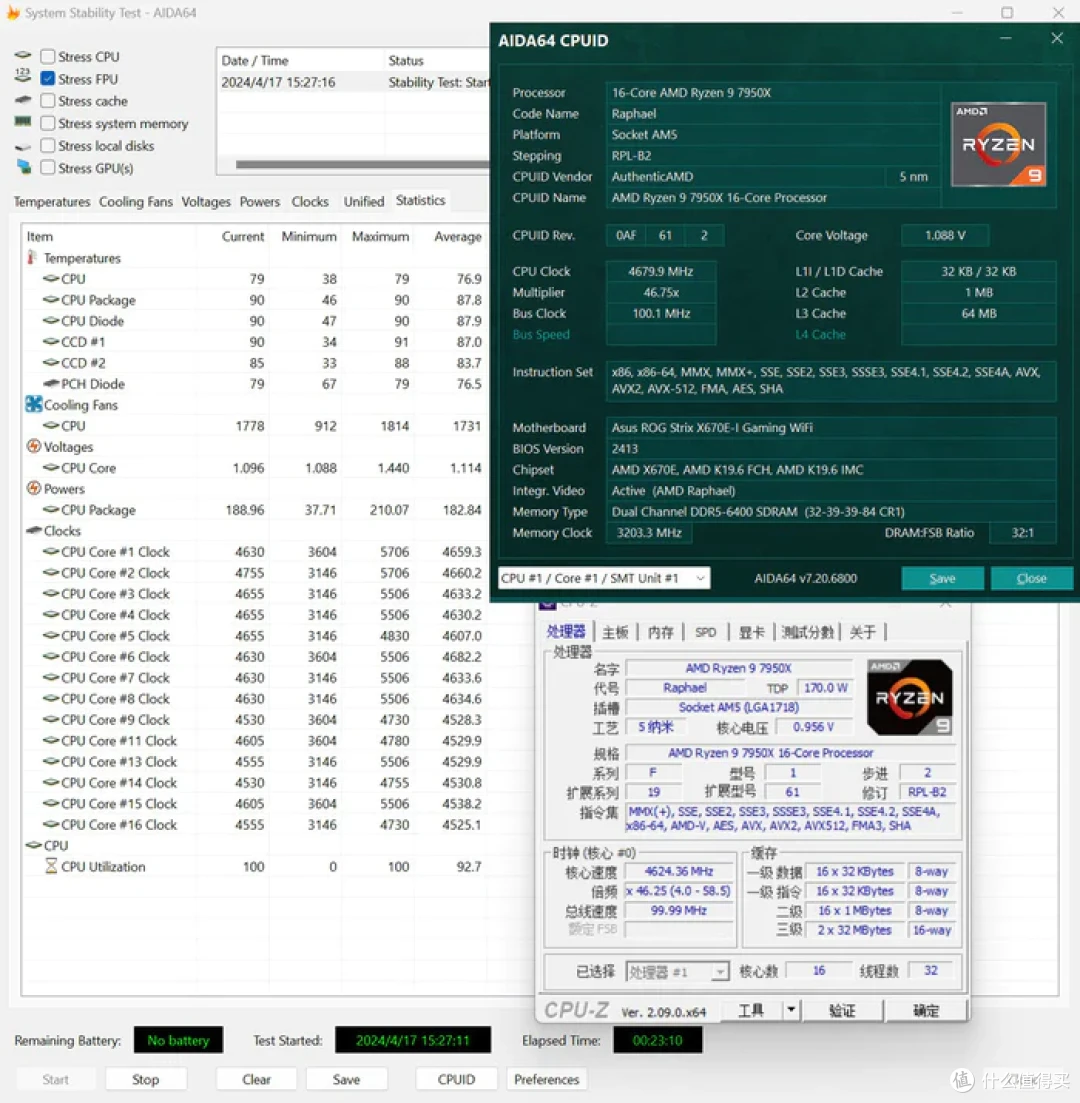Click the CCD #1 sensor icon
1080x1103 pixels.
click(x=51, y=341)
